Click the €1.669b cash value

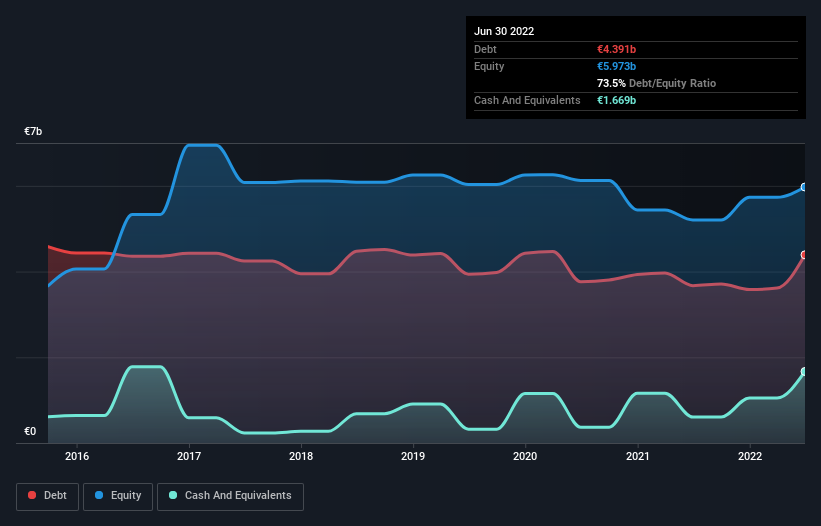[x=616, y=100]
